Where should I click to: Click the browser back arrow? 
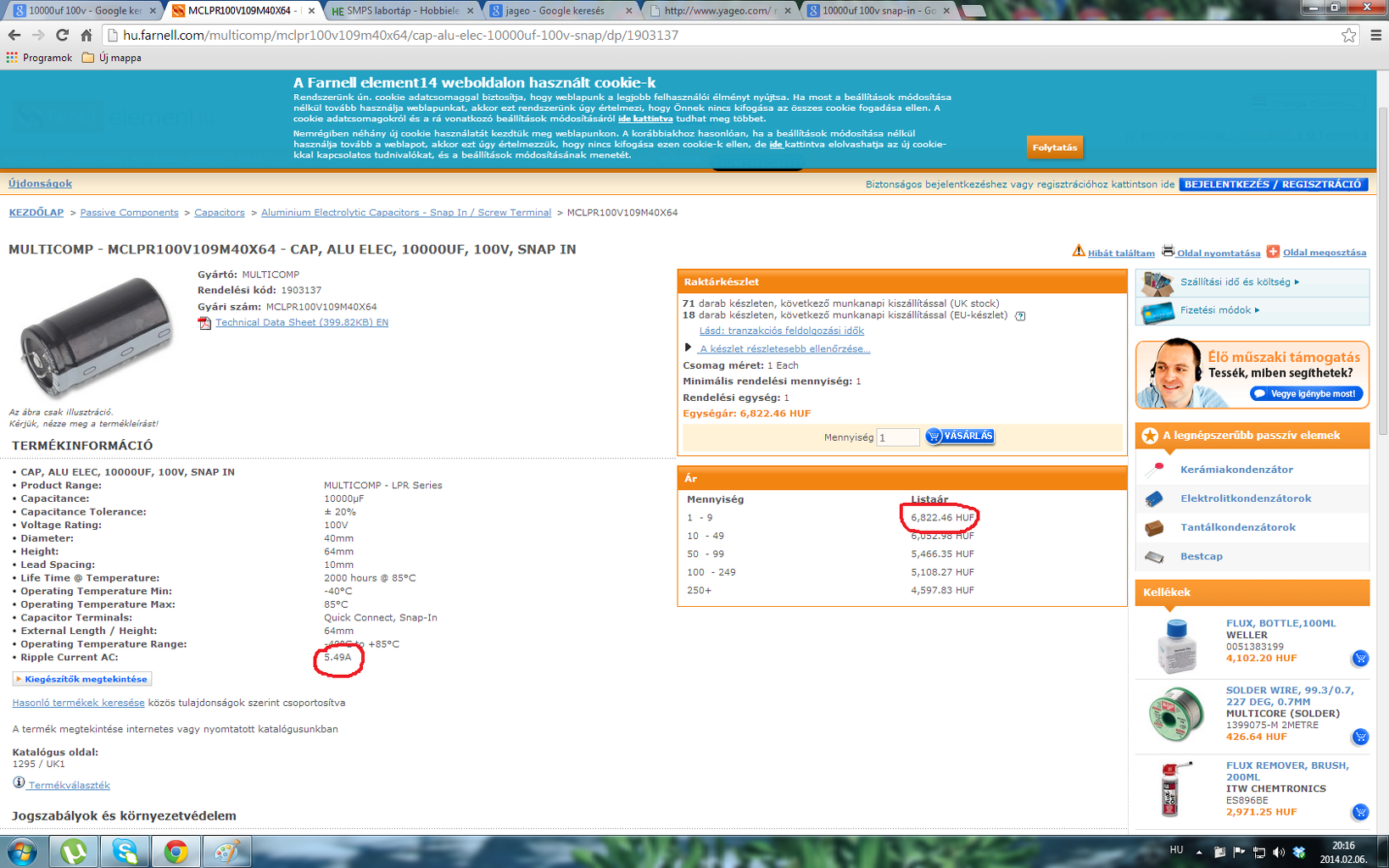click(14, 35)
